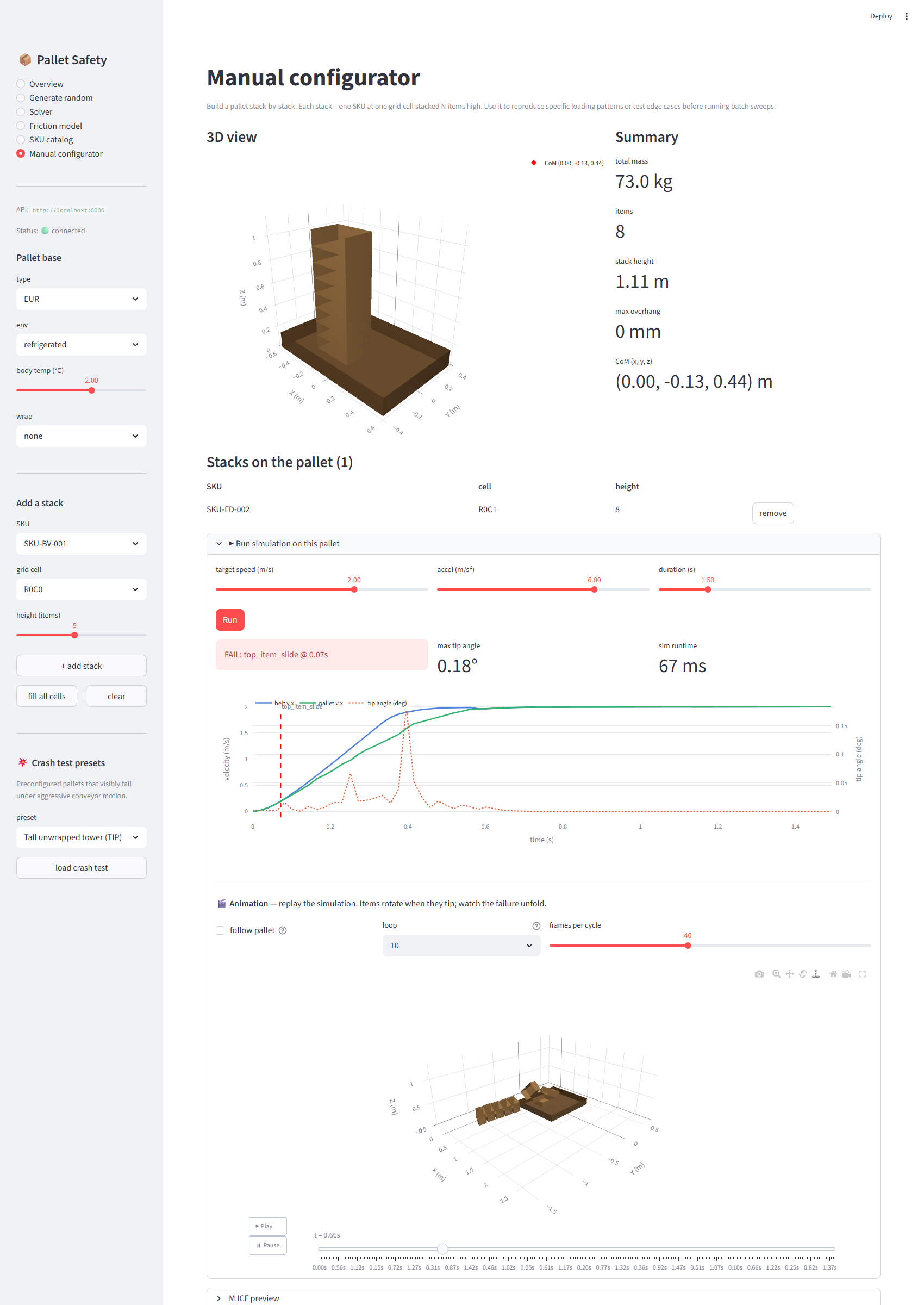The height and width of the screenshot is (1305, 924).
Task: Toggle tip angle (deg) legend entry
Action: [378, 703]
